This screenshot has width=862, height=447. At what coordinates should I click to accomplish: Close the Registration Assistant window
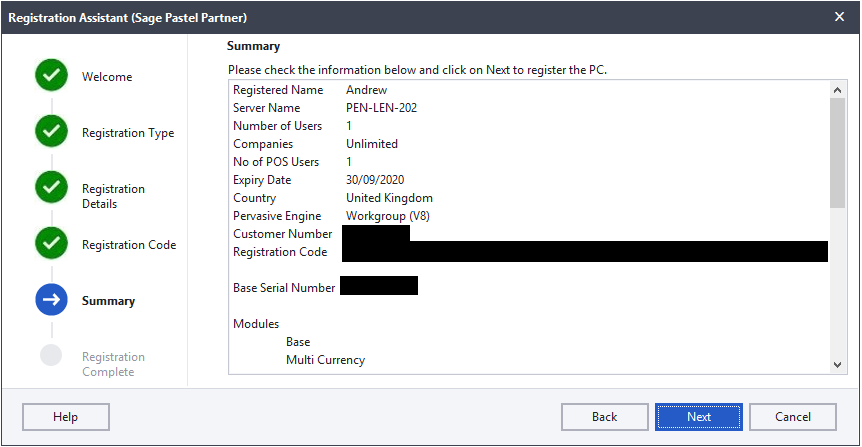[839, 17]
